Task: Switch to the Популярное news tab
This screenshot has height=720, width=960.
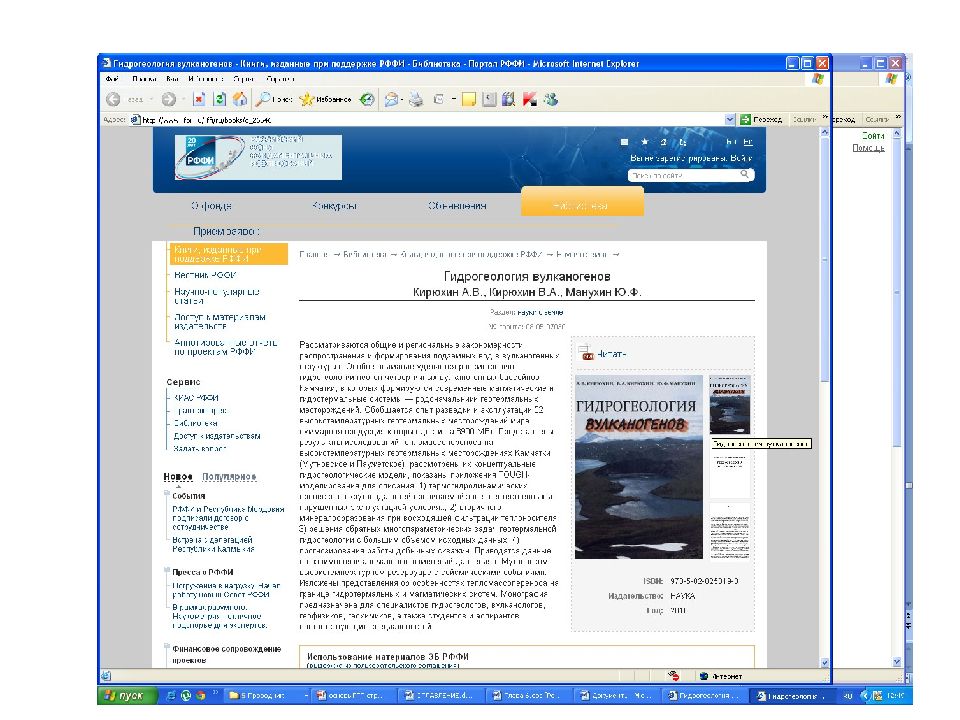Action: [x=229, y=476]
